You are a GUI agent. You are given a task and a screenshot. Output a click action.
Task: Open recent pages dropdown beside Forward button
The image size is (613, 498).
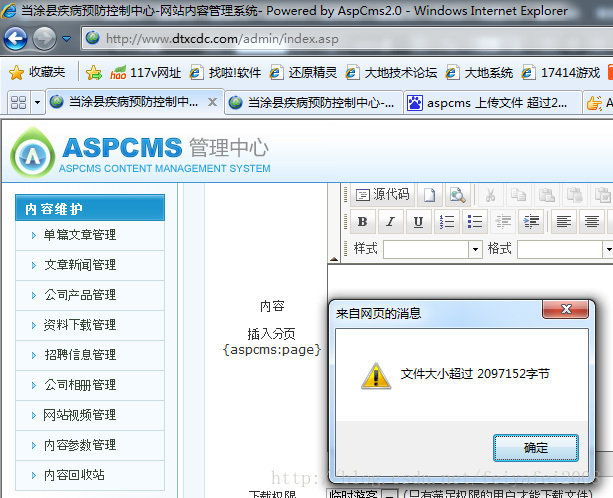66,39
